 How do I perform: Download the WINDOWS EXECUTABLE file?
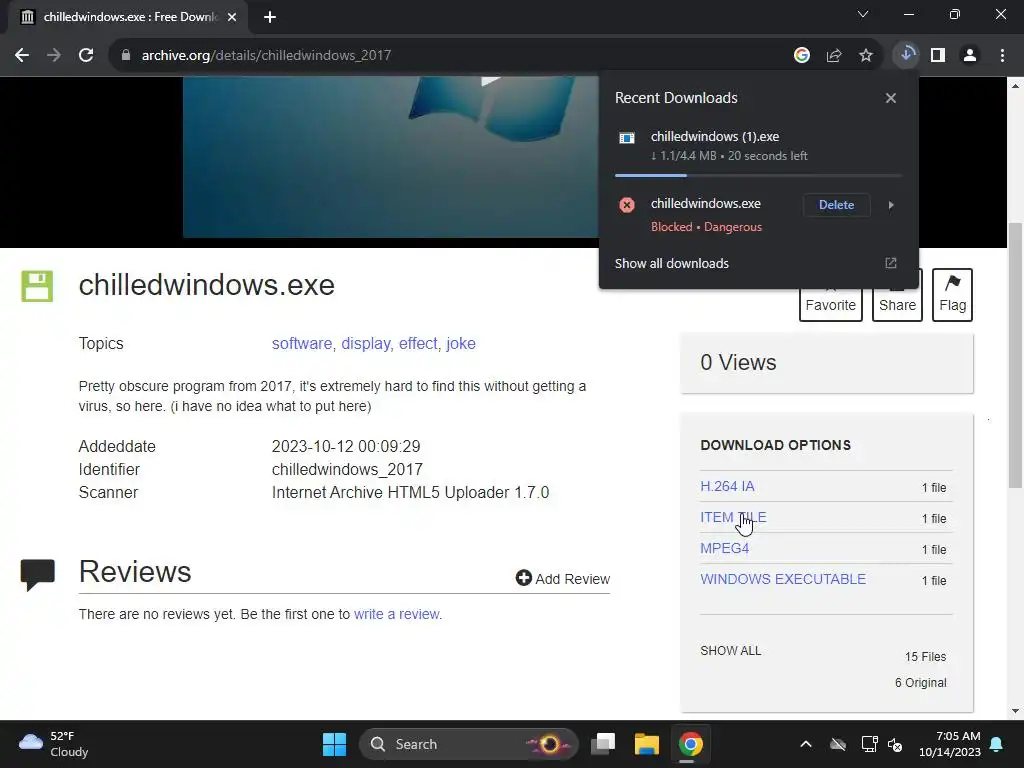[x=783, y=579]
